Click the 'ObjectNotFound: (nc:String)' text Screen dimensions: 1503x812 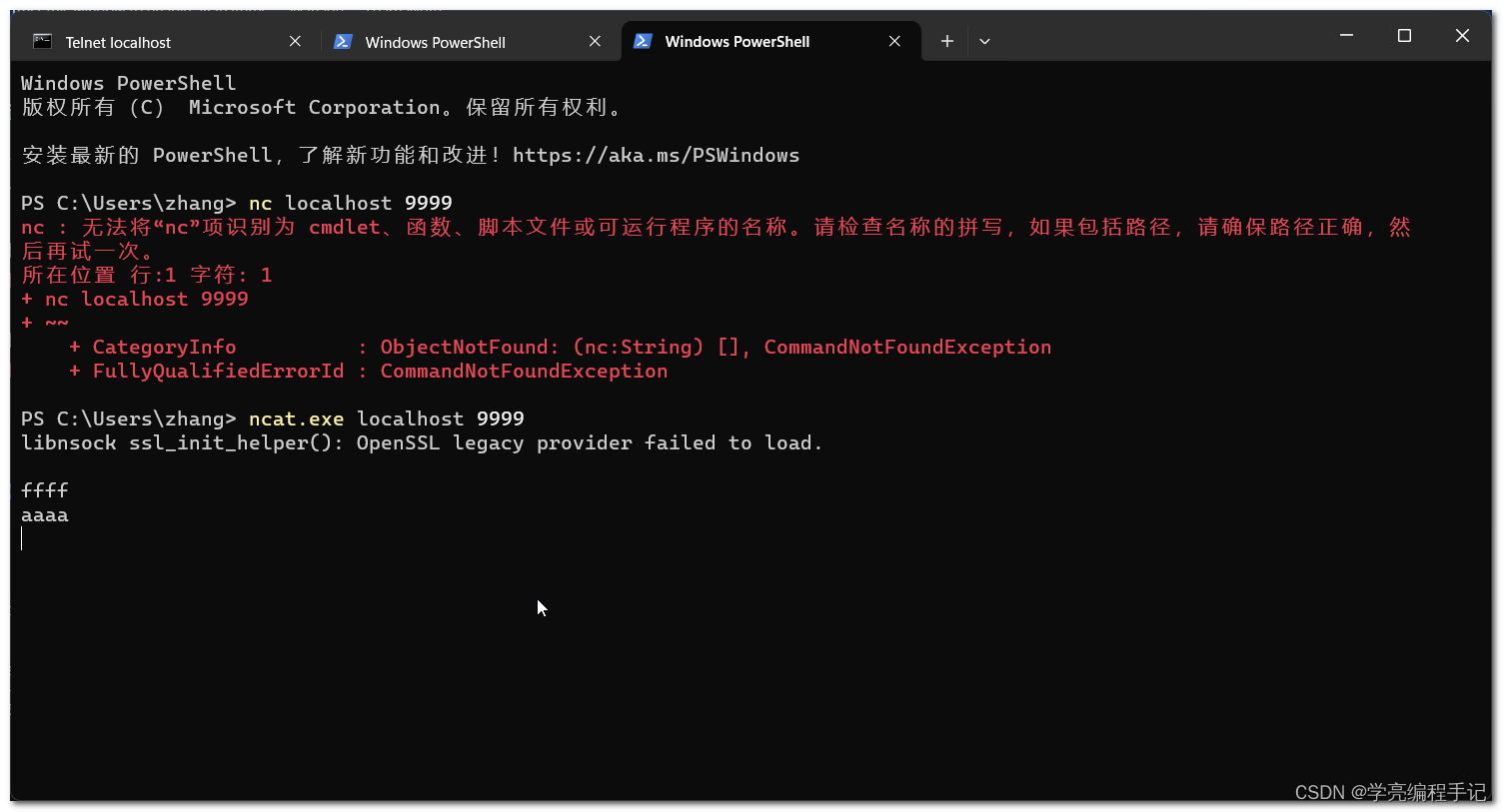(x=543, y=347)
